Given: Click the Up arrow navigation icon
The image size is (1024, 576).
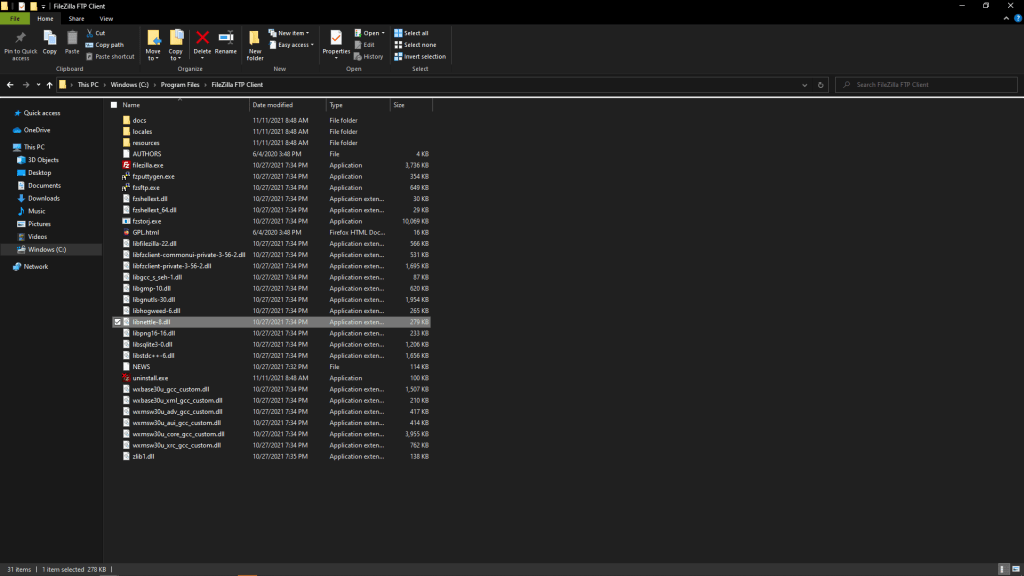Looking at the screenshot, I should point(49,85).
